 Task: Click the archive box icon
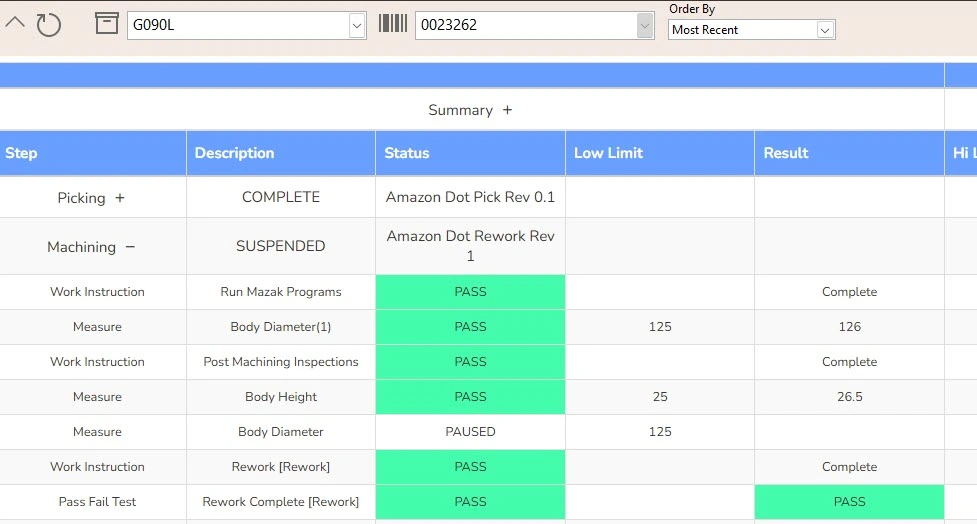point(107,23)
